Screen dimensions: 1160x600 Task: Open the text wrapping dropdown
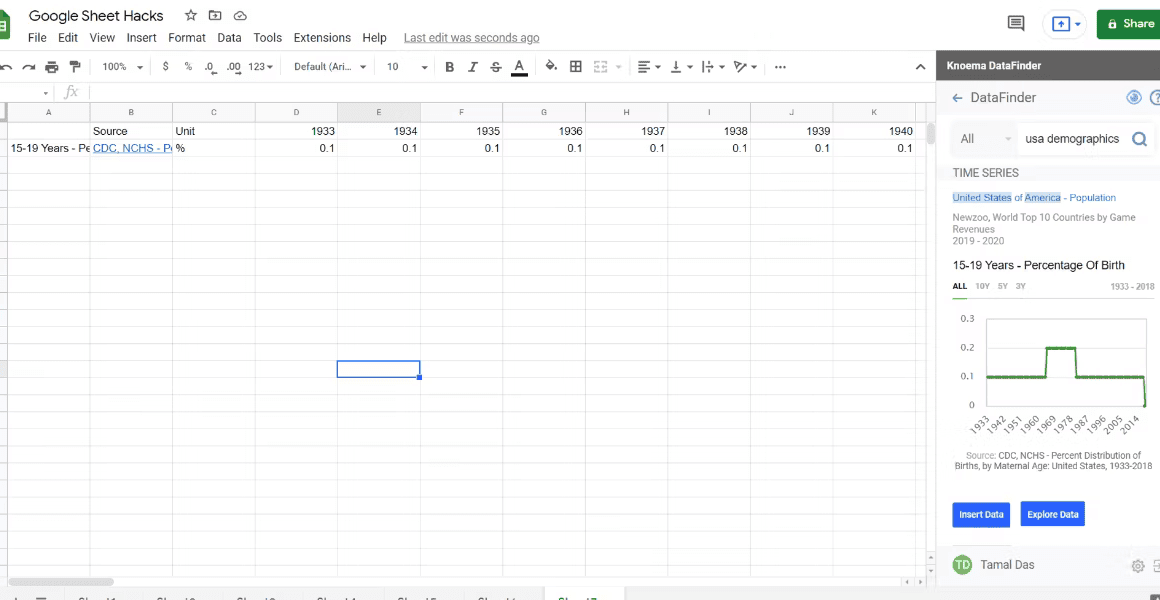(712, 67)
